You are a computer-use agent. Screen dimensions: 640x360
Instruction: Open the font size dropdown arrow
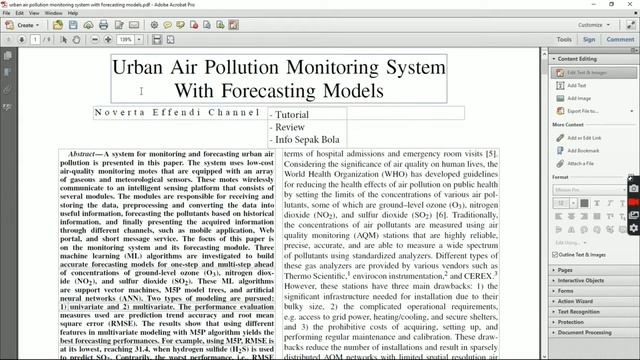coord(573,203)
